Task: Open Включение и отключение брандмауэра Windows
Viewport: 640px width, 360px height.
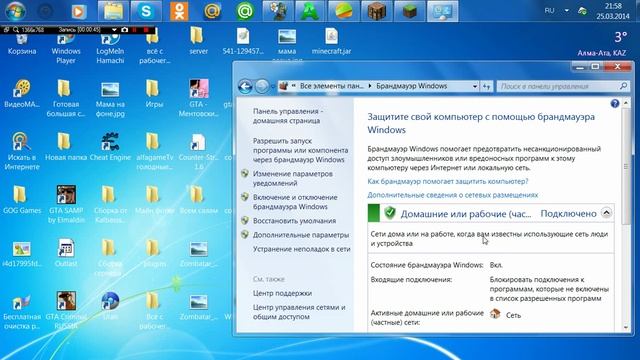Action: 295,202
